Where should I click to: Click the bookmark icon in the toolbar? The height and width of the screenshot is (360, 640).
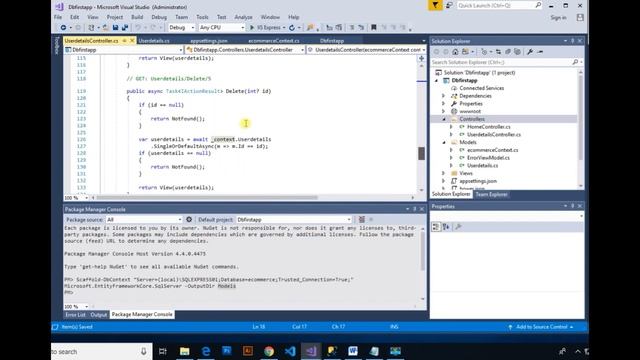[x=373, y=27]
